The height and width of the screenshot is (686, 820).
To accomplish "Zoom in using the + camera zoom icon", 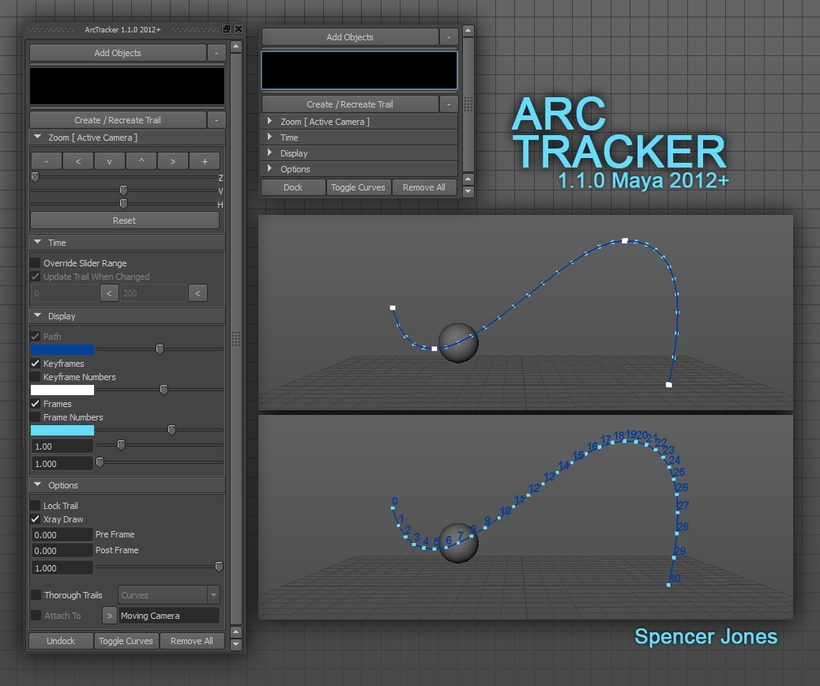I will tap(204, 161).
